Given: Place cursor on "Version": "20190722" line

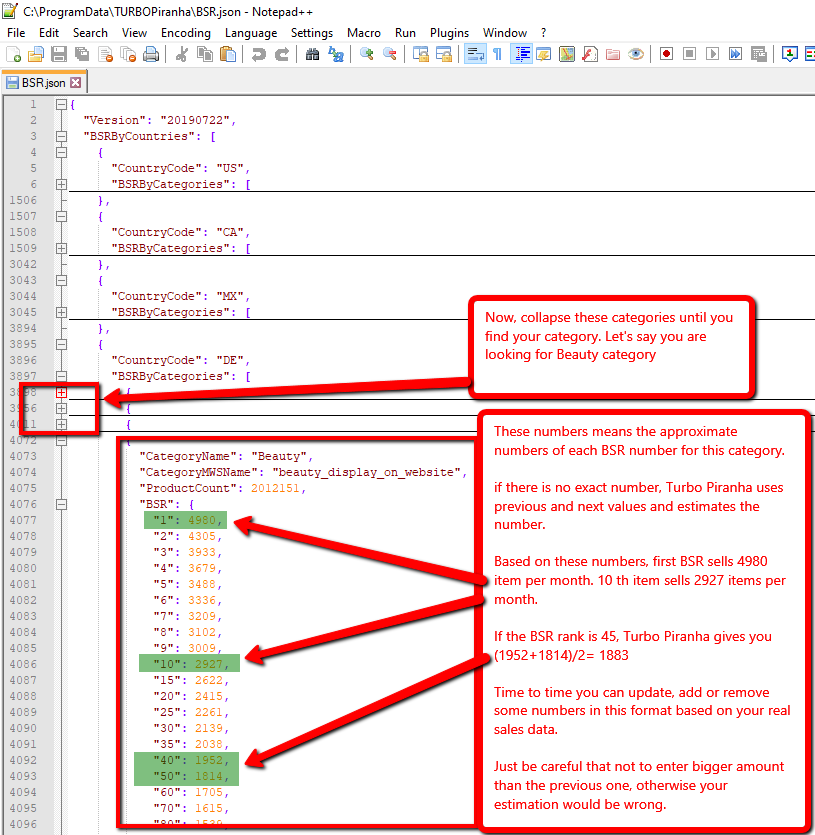Looking at the screenshot, I should click(x=159, y=120).
